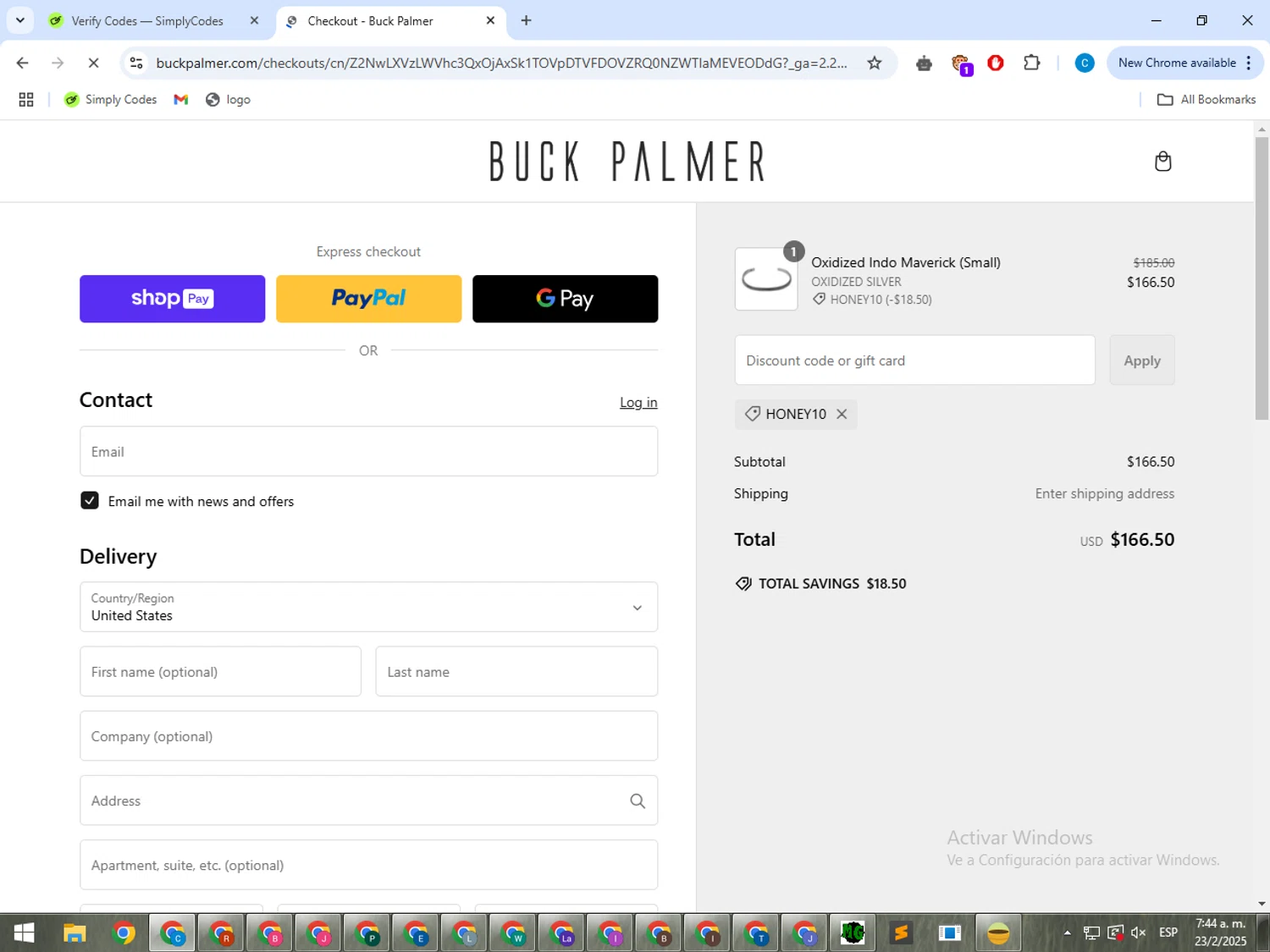The image size is (1270, 952).
Task: Open the green MG app in taskbar
Action: (x=853, y=933)
